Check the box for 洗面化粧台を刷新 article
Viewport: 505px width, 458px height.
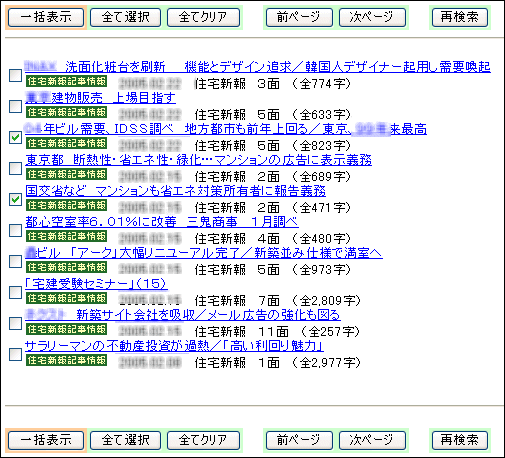click(15, 75)
